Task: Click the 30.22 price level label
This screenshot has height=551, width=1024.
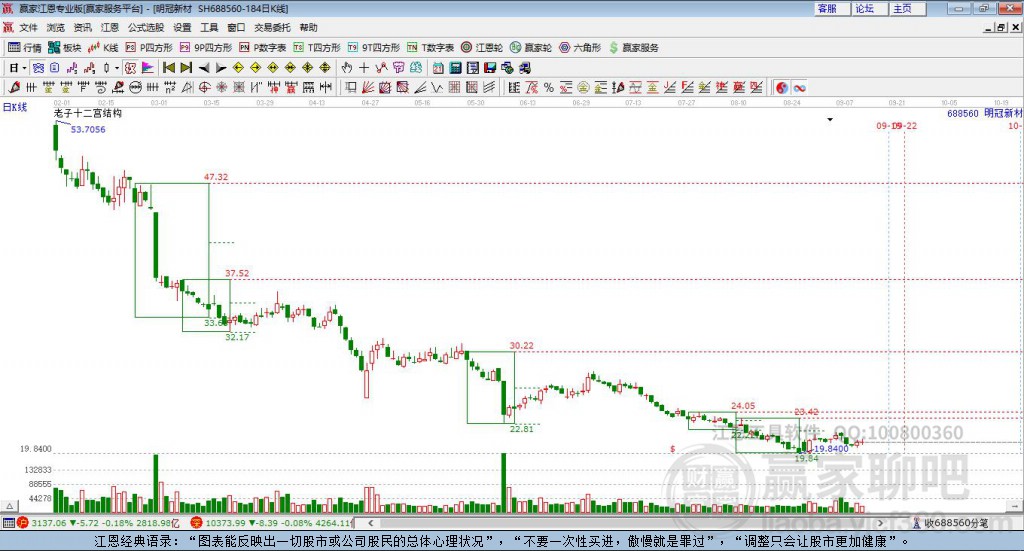Action: coord(522,345)
